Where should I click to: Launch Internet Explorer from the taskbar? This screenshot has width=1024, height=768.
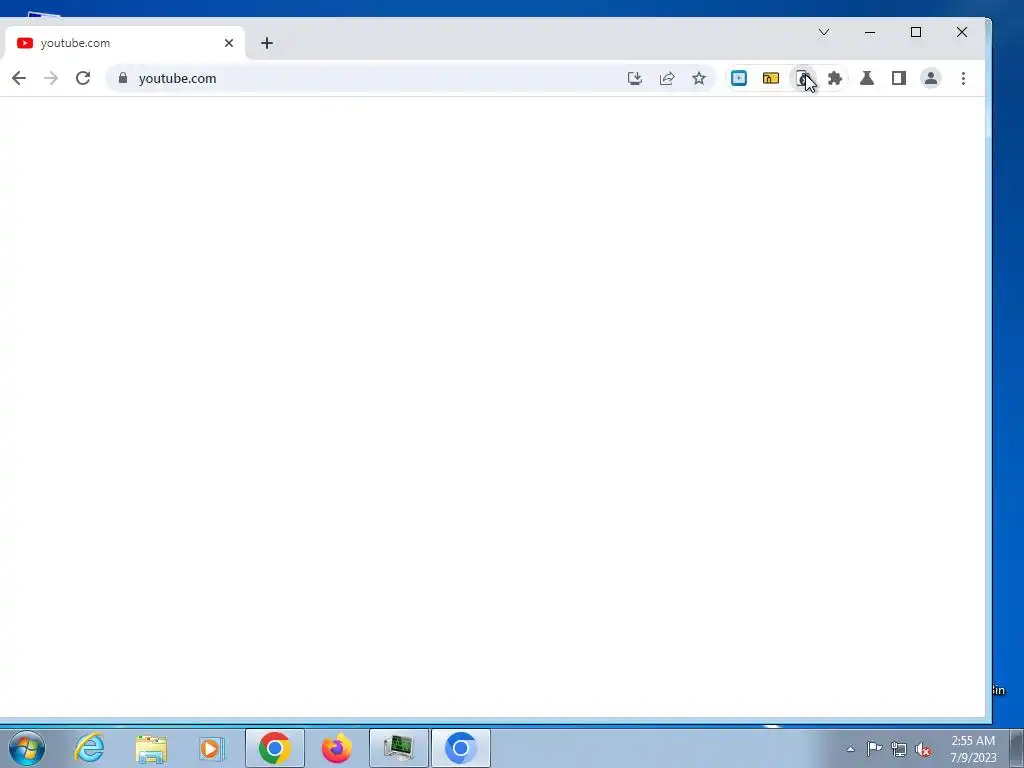point(89,748)
